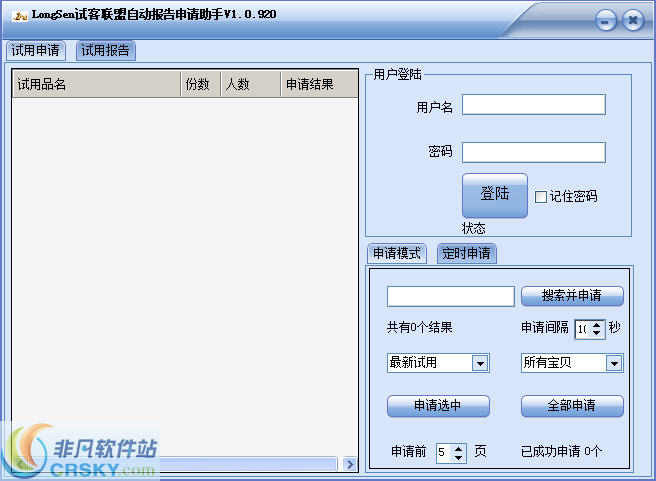This screenshot has height=481, width=656.
Task: Open the 申请模式 tab
Action: pyautogui.click(x=397, y=253)
